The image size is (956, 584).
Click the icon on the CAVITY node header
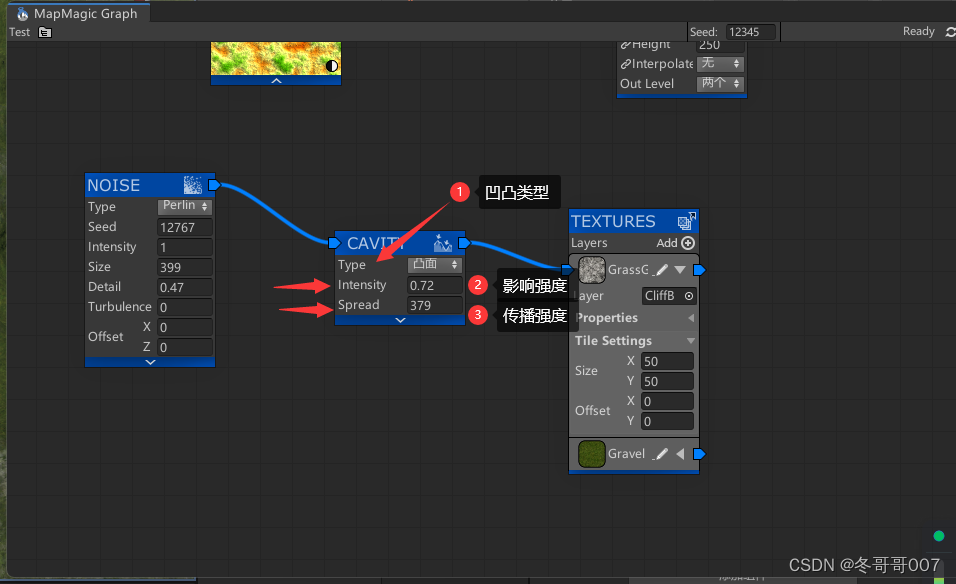coord(443,242)
